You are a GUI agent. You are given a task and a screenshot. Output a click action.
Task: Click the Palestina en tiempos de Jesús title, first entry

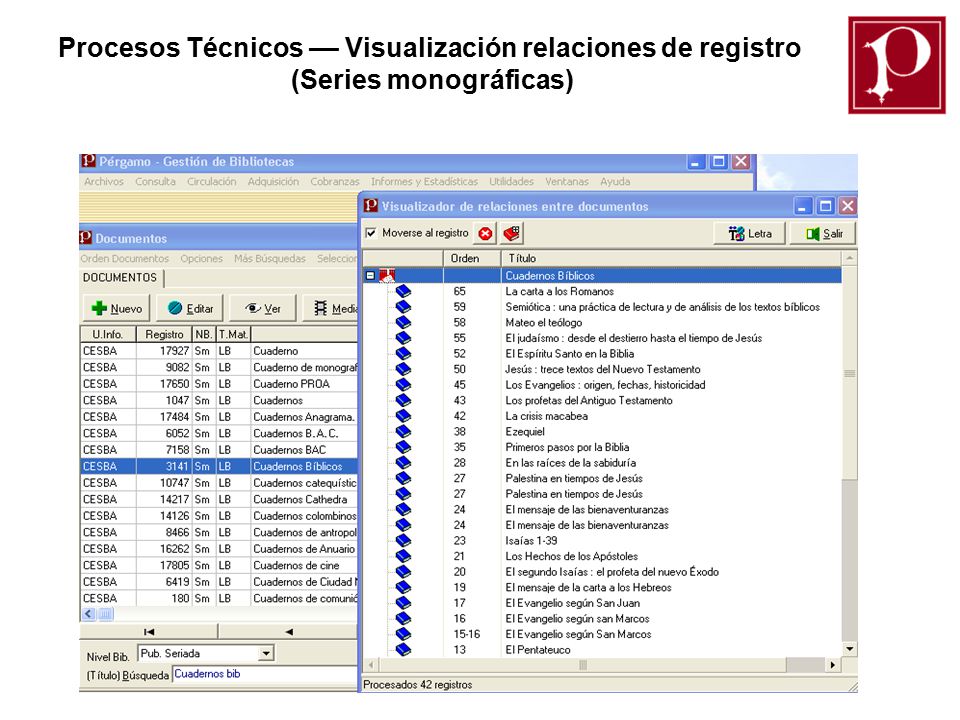(574, 478)
